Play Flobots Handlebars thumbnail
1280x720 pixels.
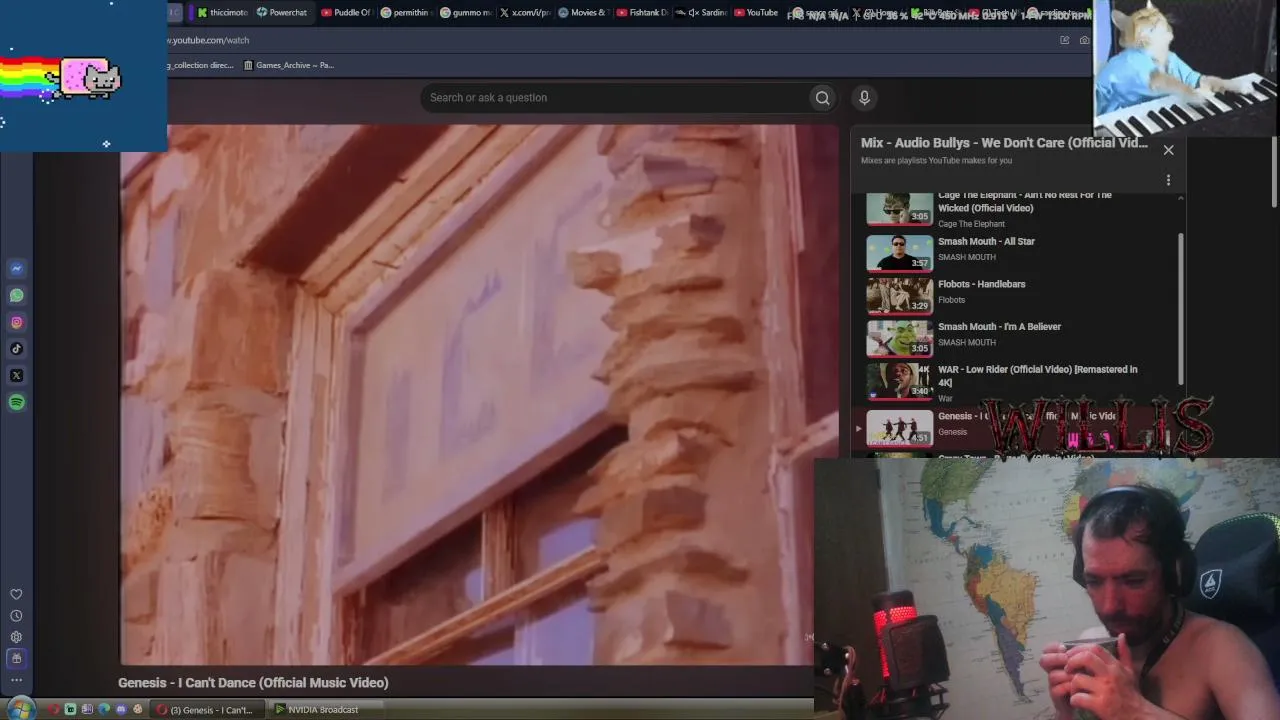click(x=899, y=296)
